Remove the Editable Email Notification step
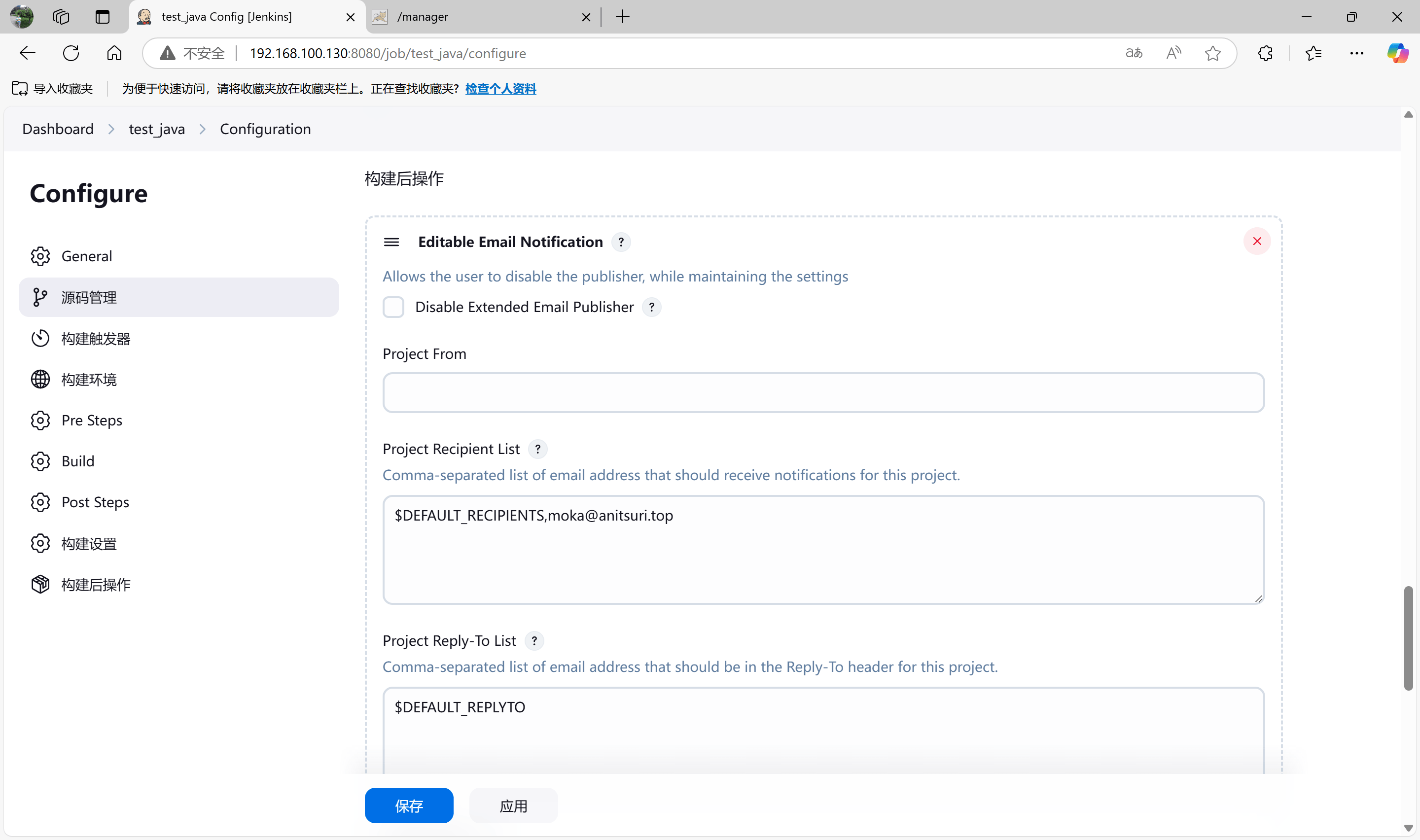 tap(1256, 242)
